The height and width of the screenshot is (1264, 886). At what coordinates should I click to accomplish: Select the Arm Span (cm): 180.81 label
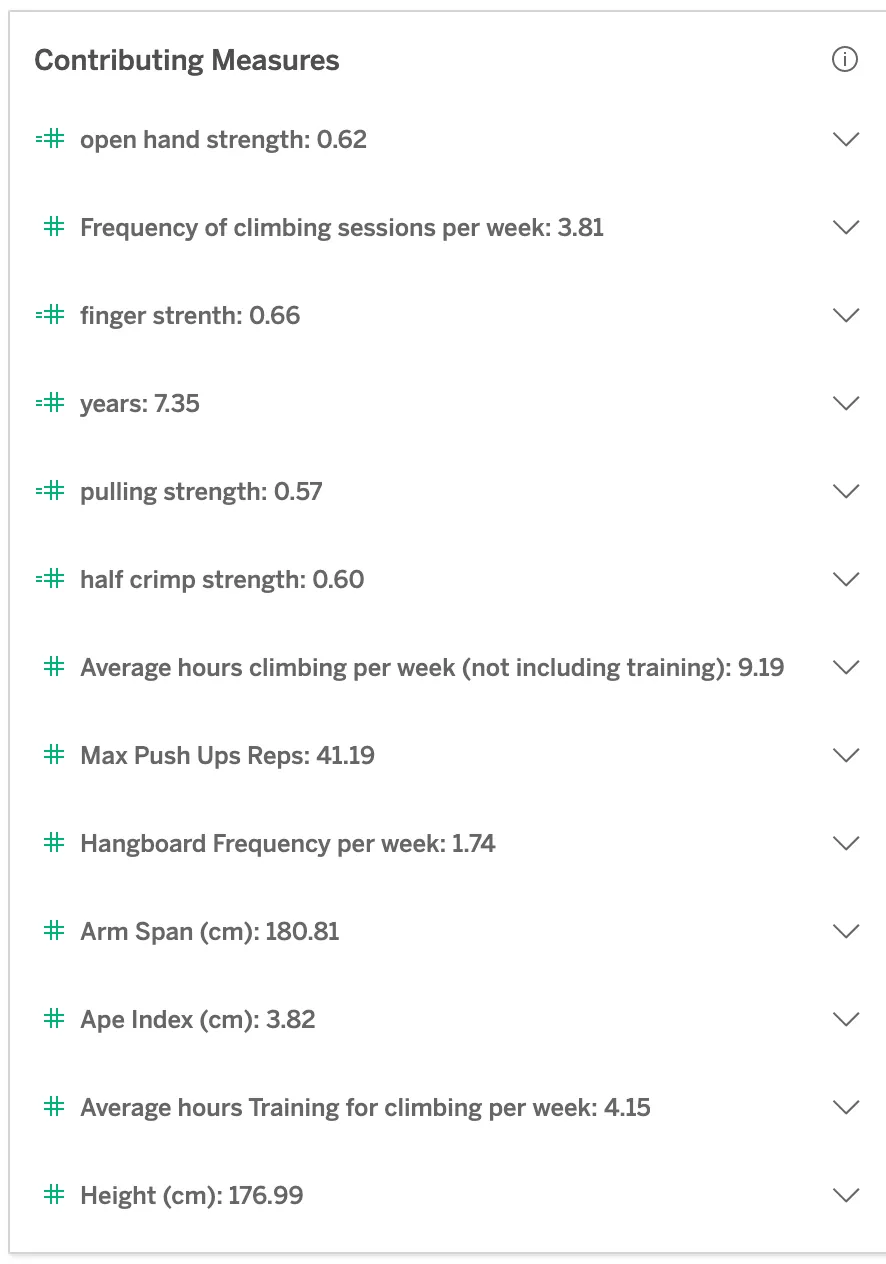(210, 931)
